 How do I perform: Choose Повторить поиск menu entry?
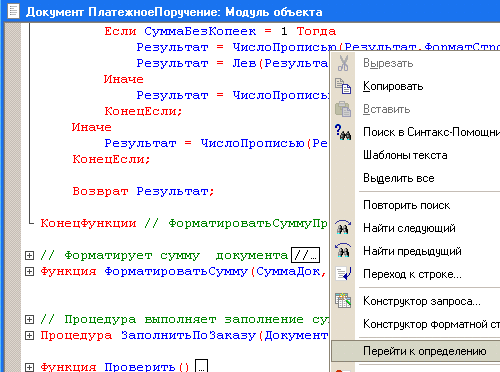(407, 205)
